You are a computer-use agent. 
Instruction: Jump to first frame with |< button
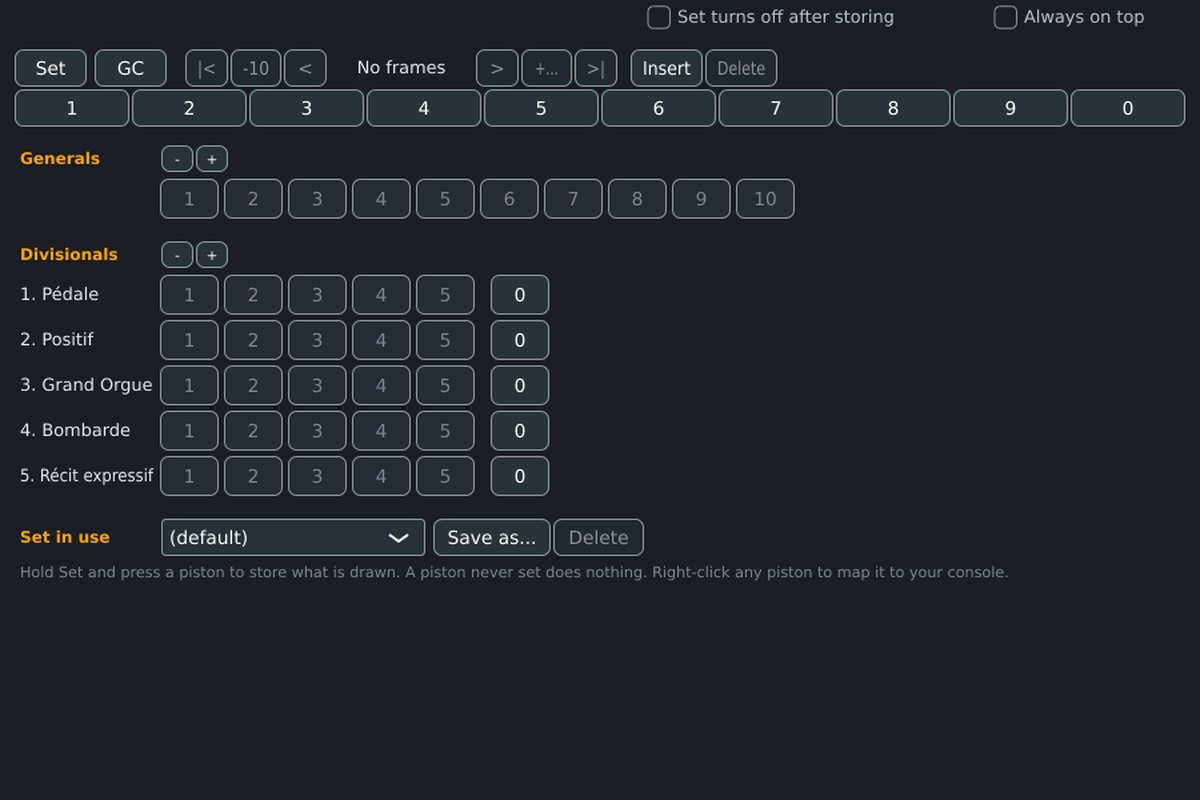click(x=207, y=68)
